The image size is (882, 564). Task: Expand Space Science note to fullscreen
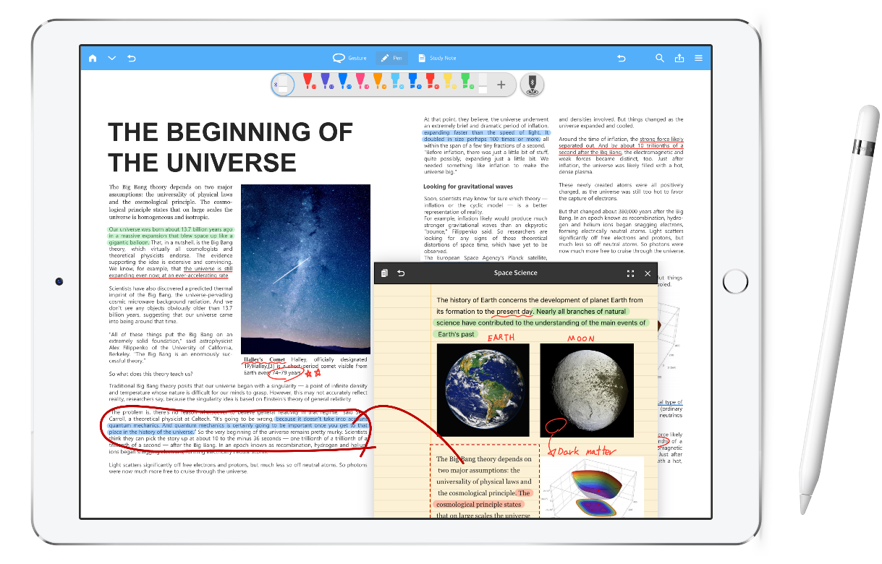point(630,273)
